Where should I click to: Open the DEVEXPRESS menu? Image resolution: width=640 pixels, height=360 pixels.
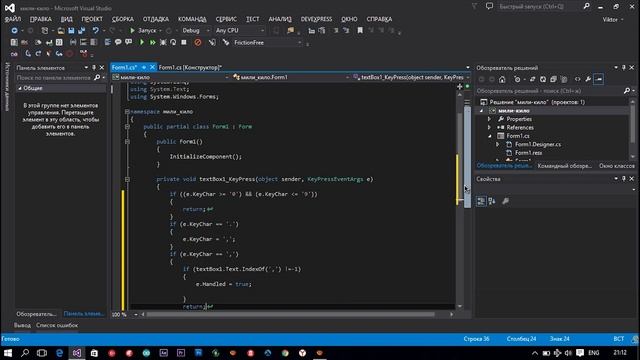316,19
